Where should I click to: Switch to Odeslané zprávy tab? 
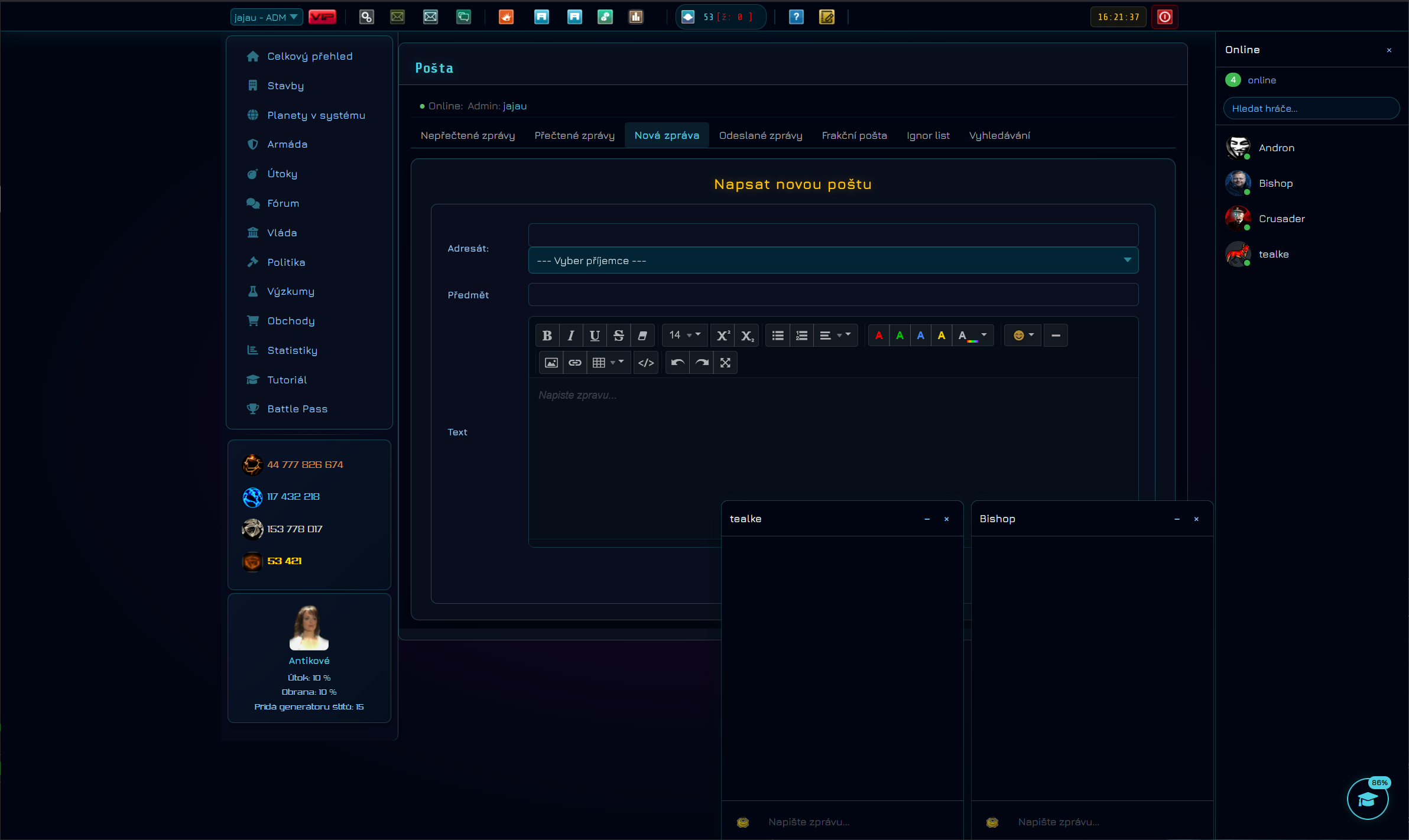click(761, 135)
